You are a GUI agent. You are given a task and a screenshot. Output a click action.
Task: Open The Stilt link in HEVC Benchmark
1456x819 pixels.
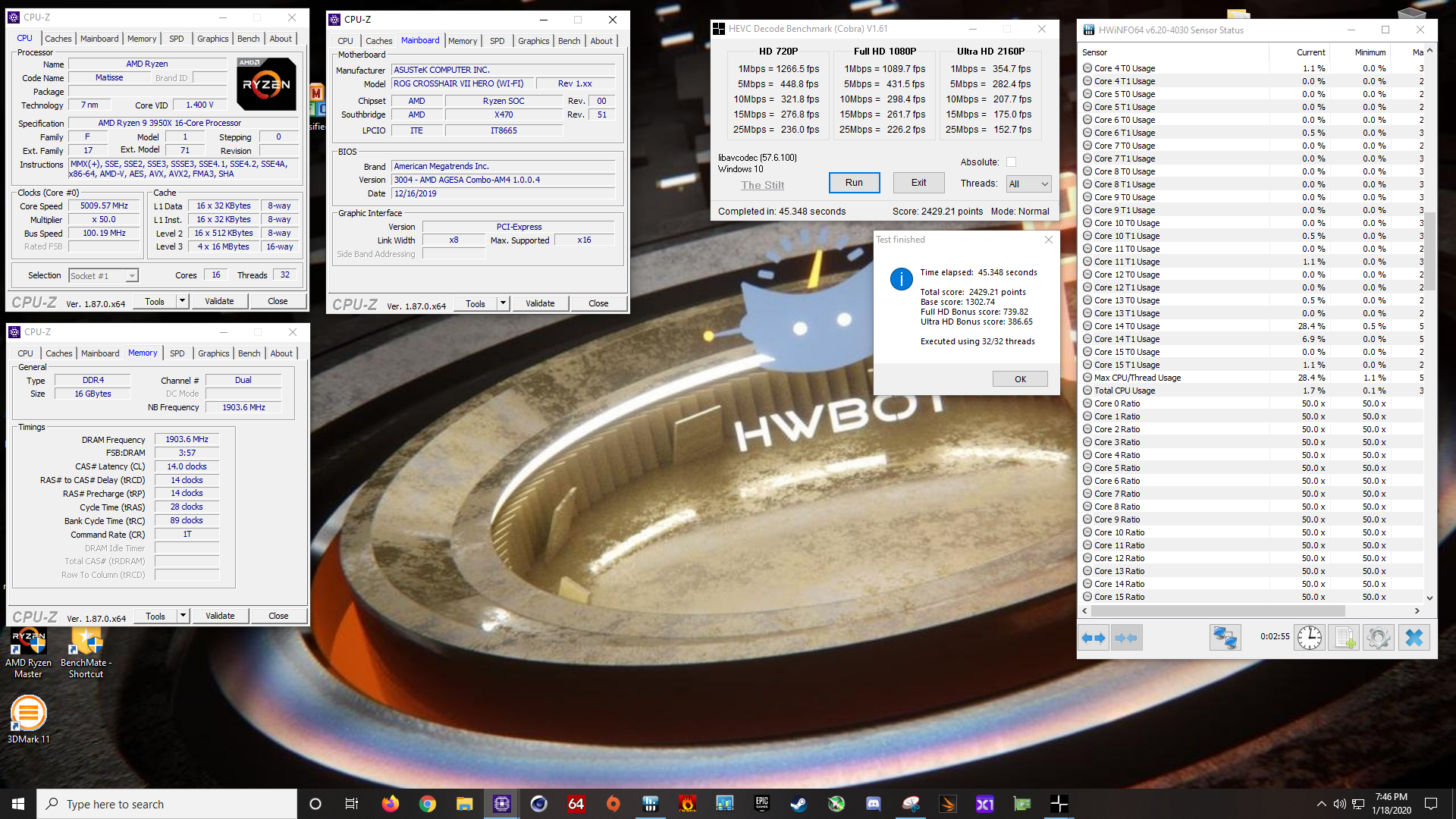[x=762, y=185]
